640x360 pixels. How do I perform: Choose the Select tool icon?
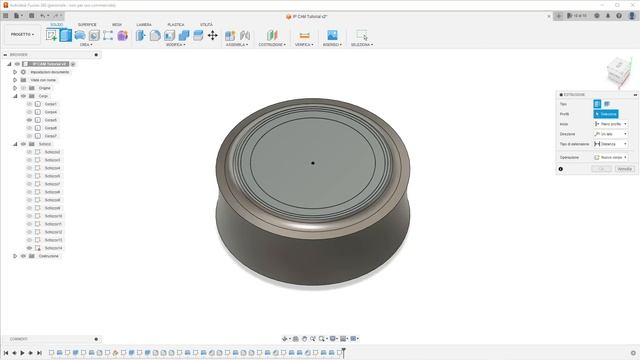pos(362,35)
